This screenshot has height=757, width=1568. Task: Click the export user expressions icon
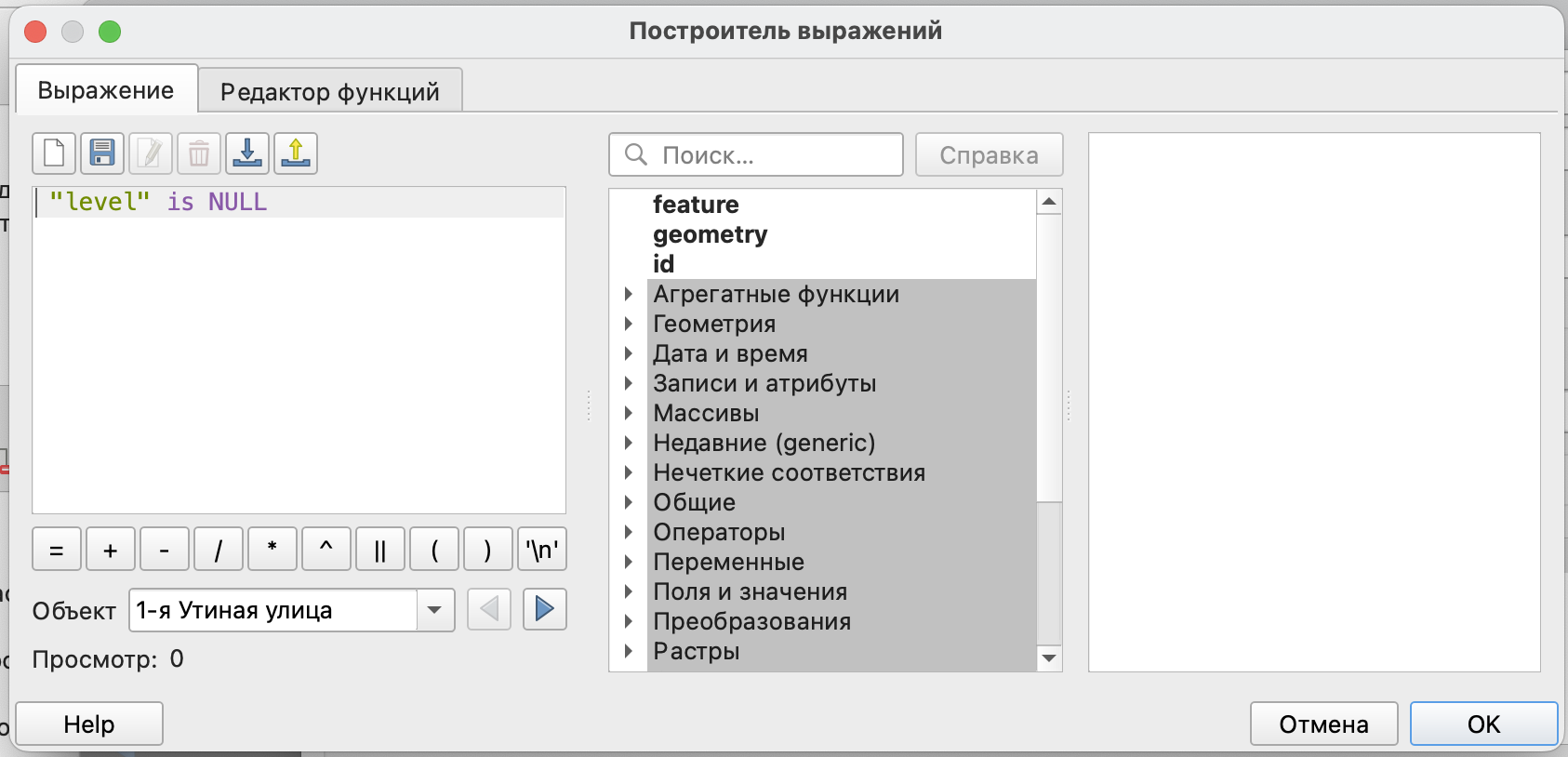pos(296,153)
